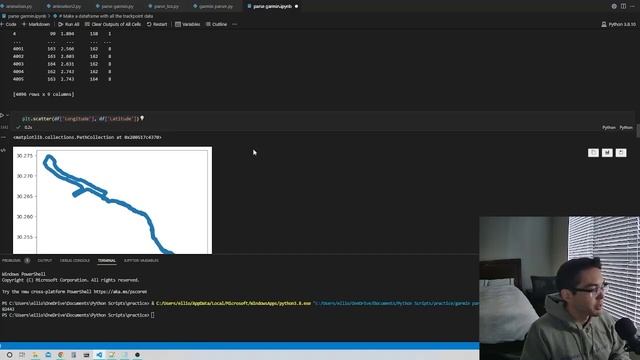Open the Variables viewer
640x360 pixels.
(x=187, y=24)
